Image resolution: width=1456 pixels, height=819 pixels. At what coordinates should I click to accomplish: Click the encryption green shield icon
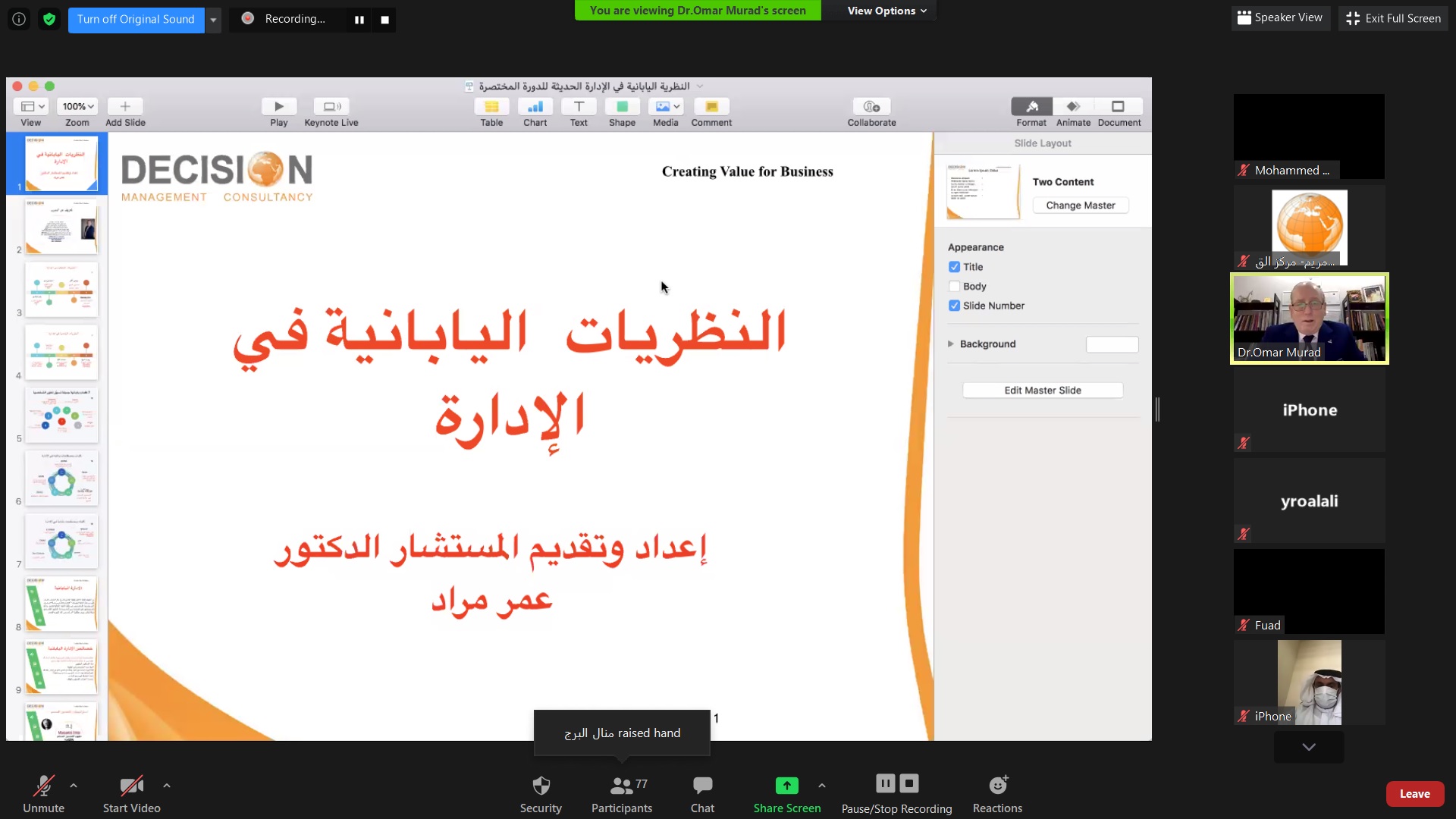49,19
